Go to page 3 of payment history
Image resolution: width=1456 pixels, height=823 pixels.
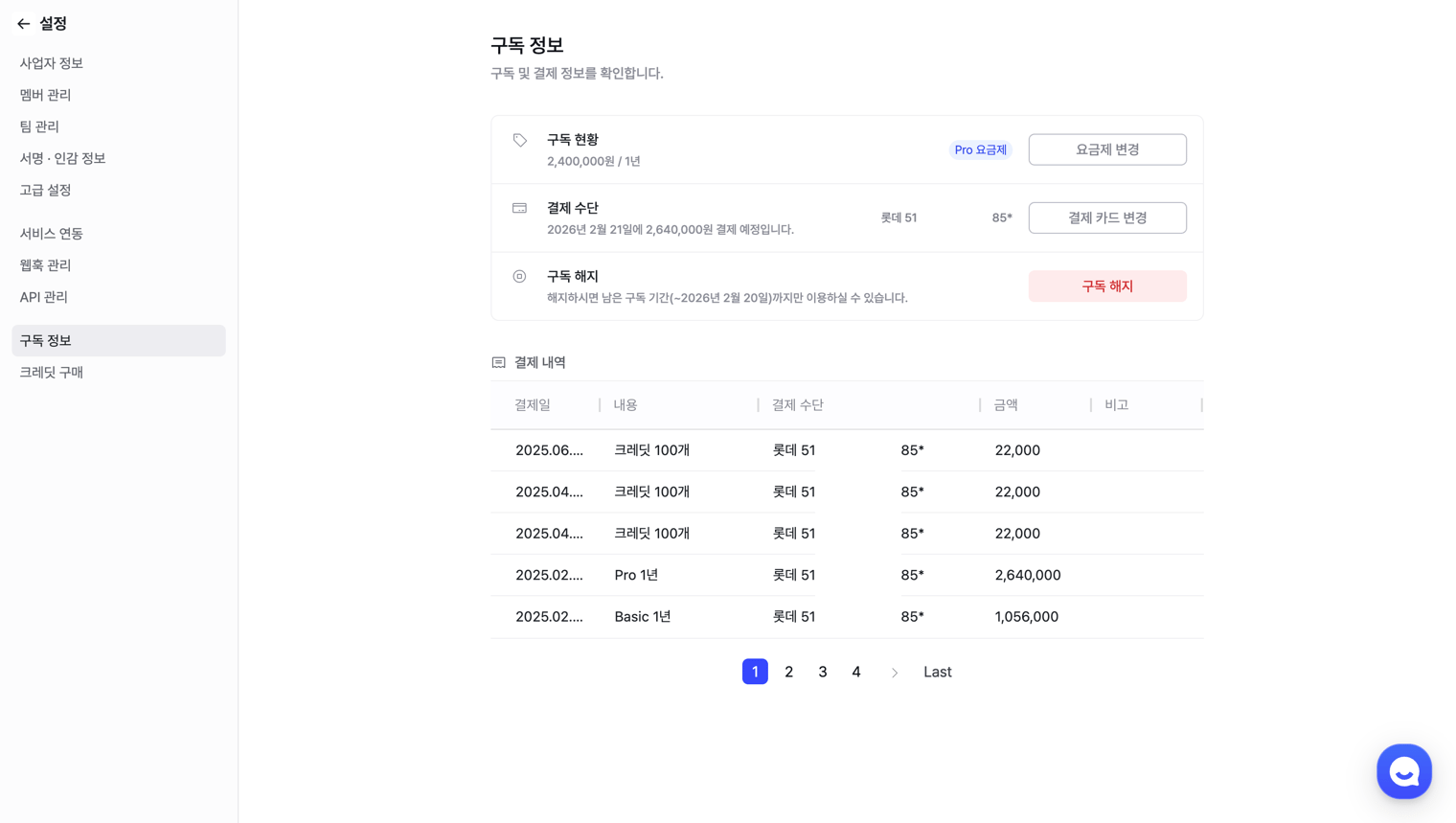point(823,672)
